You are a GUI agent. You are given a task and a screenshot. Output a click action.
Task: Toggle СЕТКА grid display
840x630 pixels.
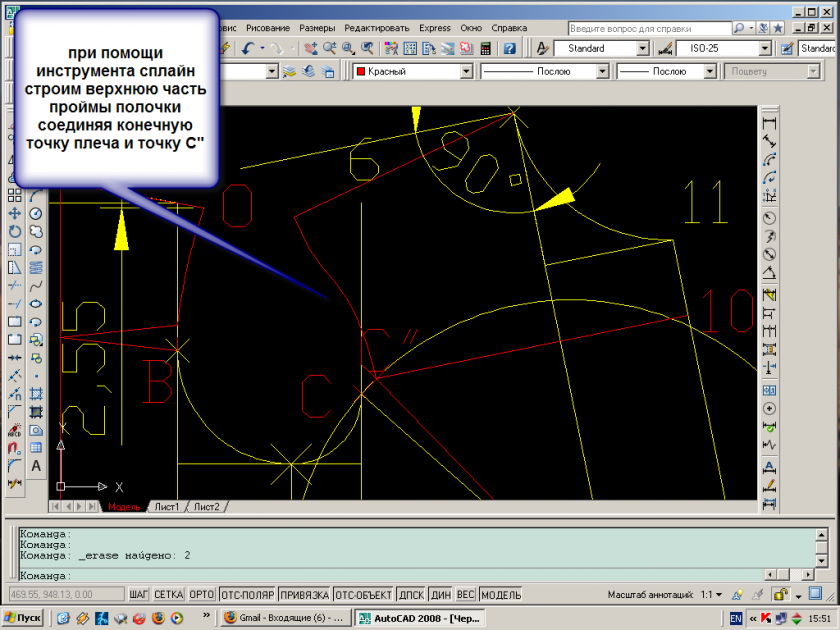(169, 595)
